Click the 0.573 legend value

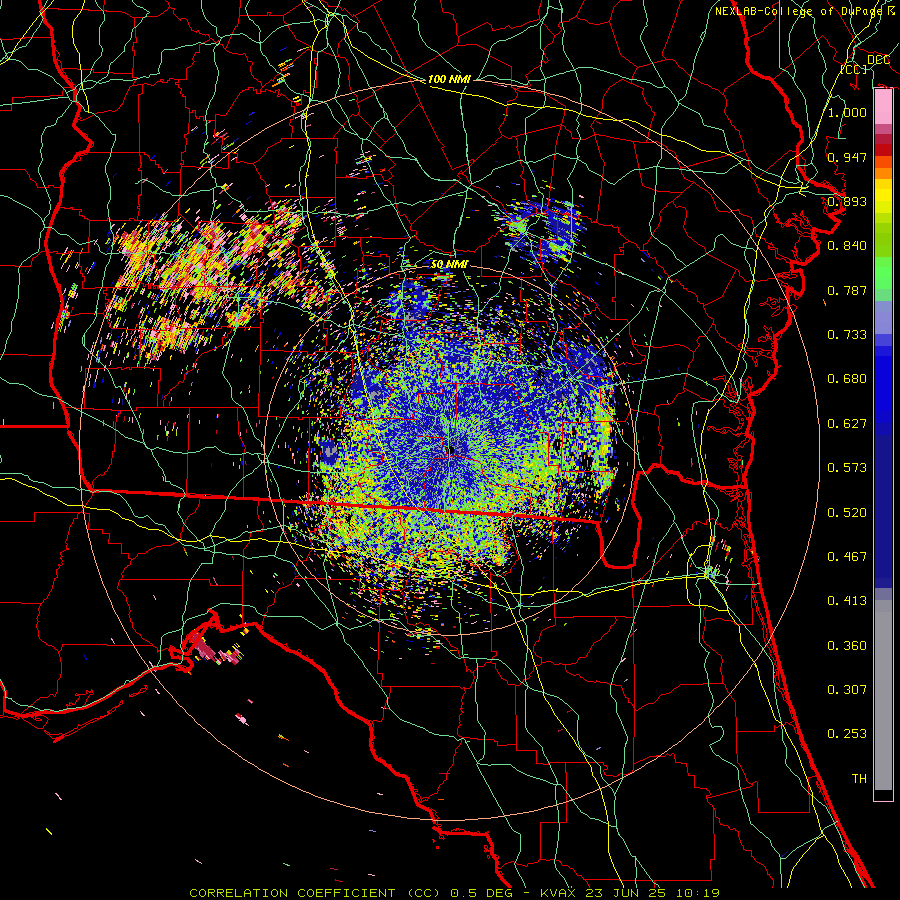coord(847,468)
